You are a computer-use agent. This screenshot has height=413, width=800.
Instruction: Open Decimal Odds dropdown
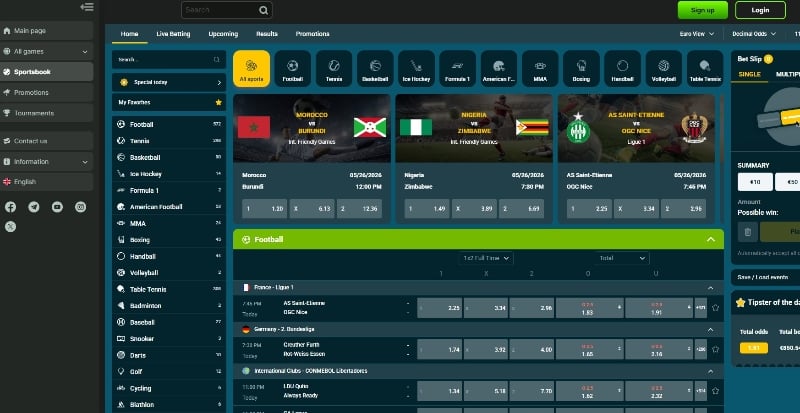point(754,34)
